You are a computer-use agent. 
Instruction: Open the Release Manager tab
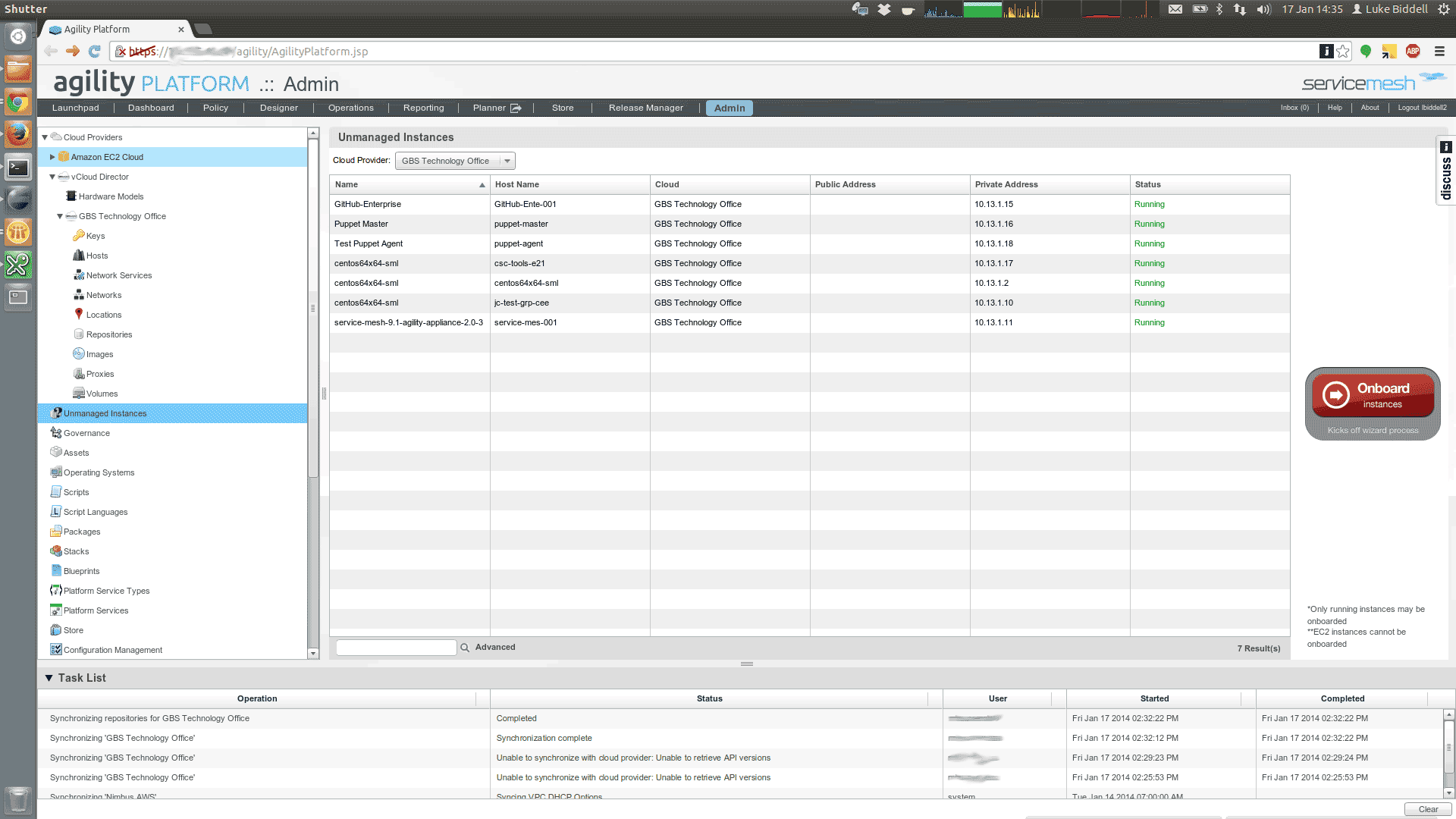646,108
